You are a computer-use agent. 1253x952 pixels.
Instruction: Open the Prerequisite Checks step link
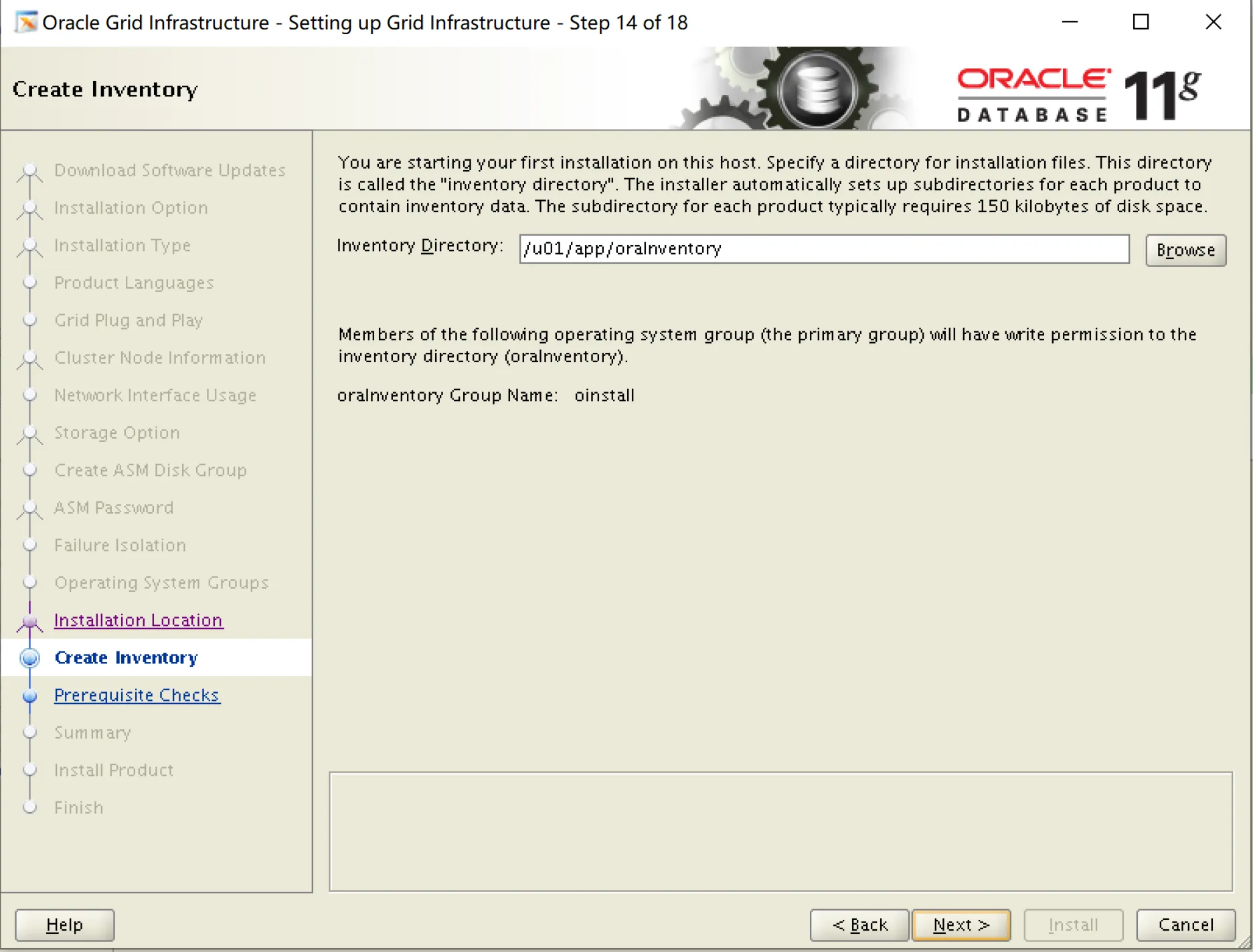[137, 695]
